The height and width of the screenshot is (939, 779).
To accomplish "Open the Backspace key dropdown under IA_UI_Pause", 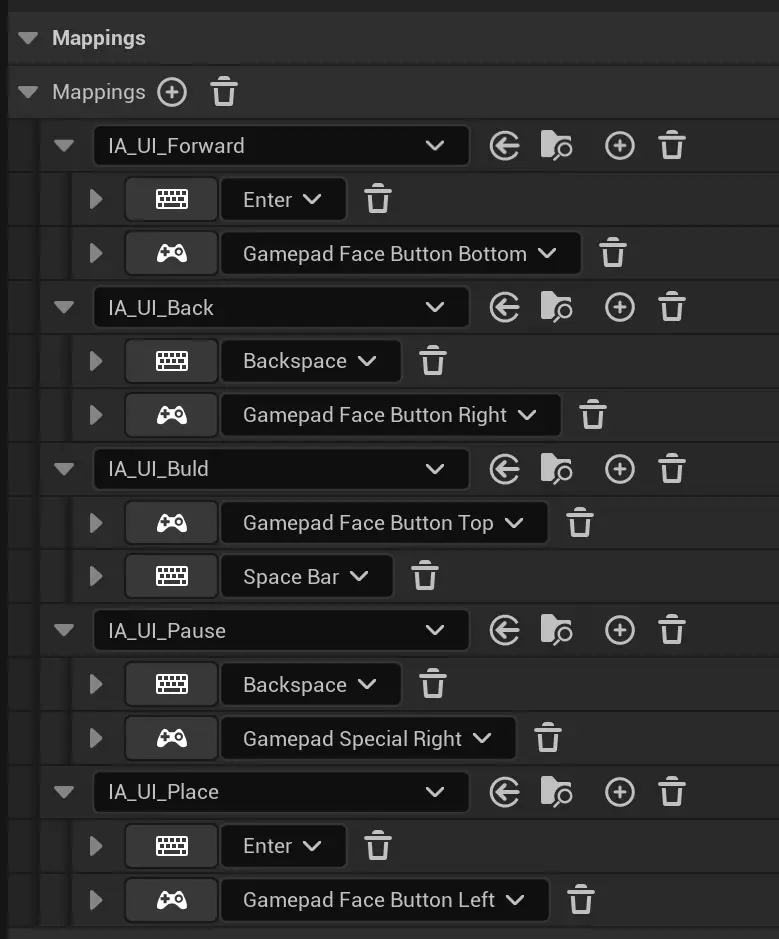I will [x=310, y=685].
